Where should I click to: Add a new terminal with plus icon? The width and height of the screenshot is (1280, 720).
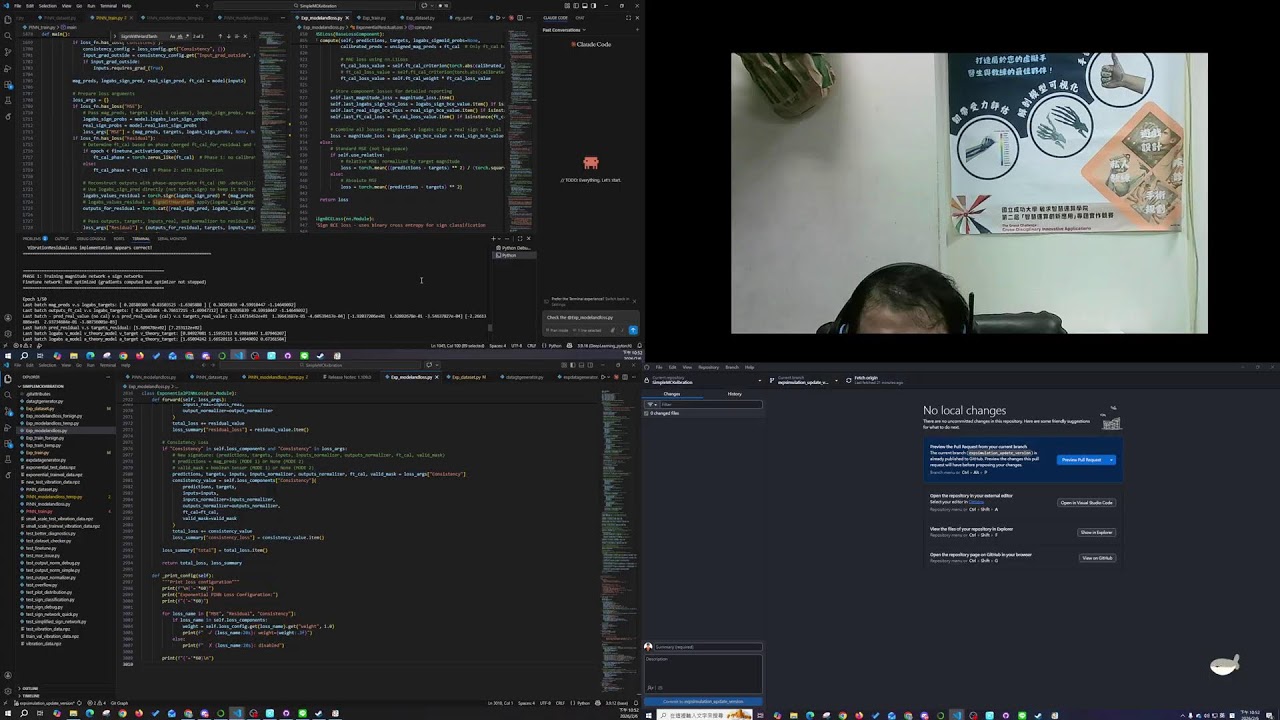pos(493,238)
